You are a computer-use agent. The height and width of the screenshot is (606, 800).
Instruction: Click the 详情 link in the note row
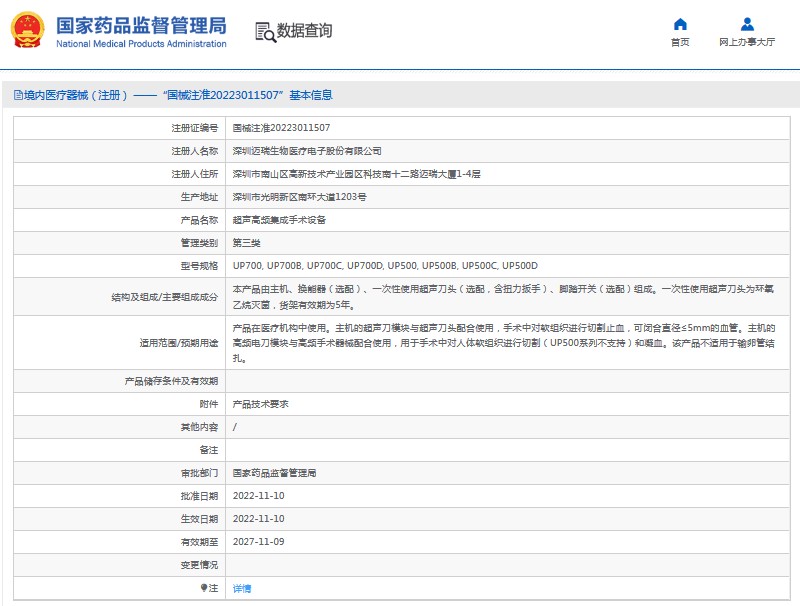(242, 589)
